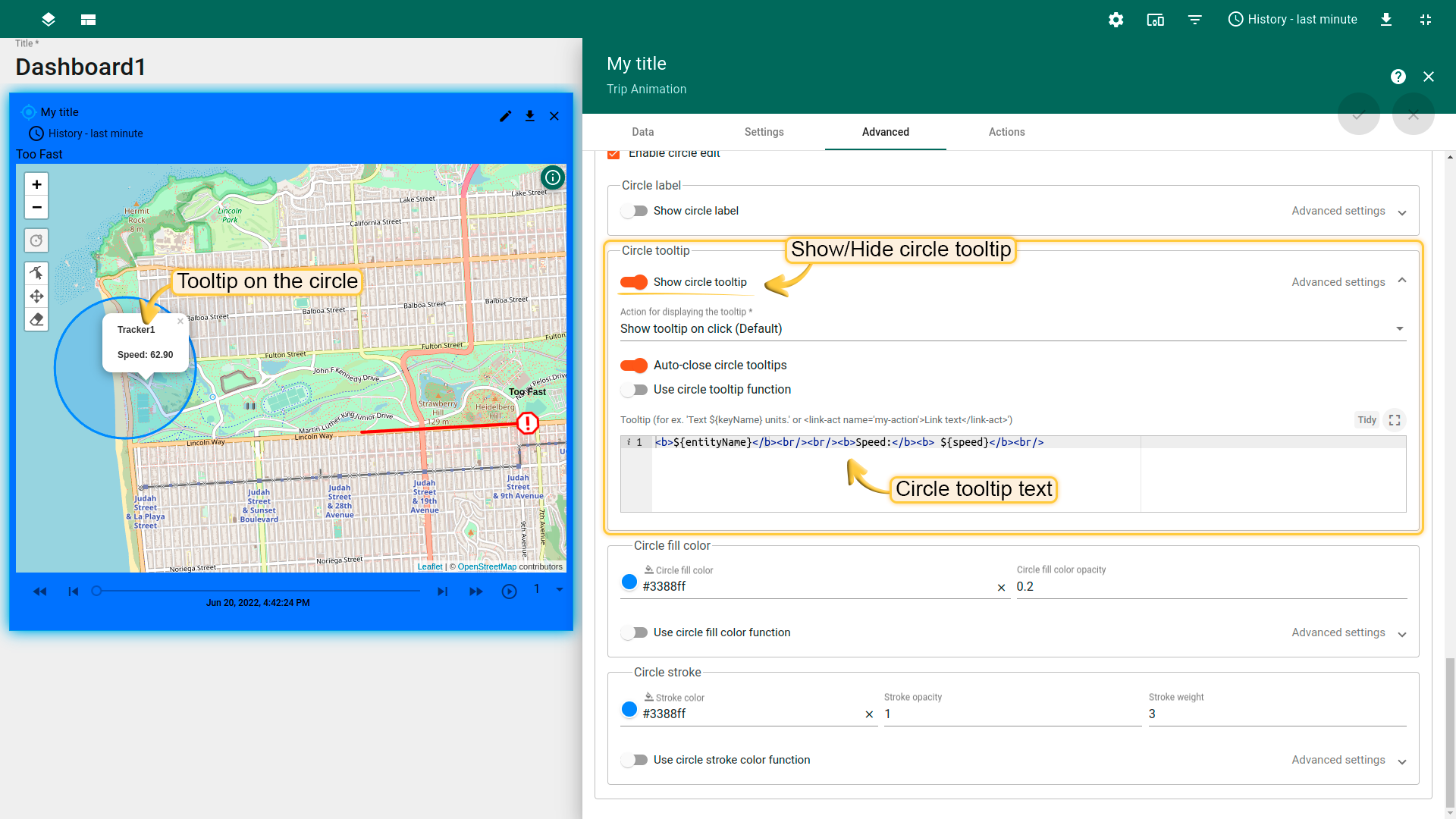Switch to the Settings tab
This screenshot has height=819, width=1456.
coord(764,132)
